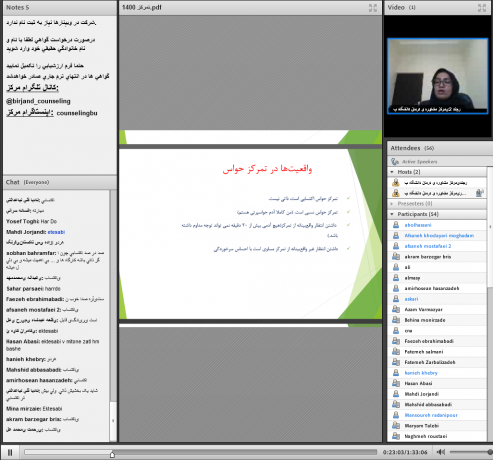Click the Active Speakers icon
This screenshot has width=493, height=460.
coord(395,162)
